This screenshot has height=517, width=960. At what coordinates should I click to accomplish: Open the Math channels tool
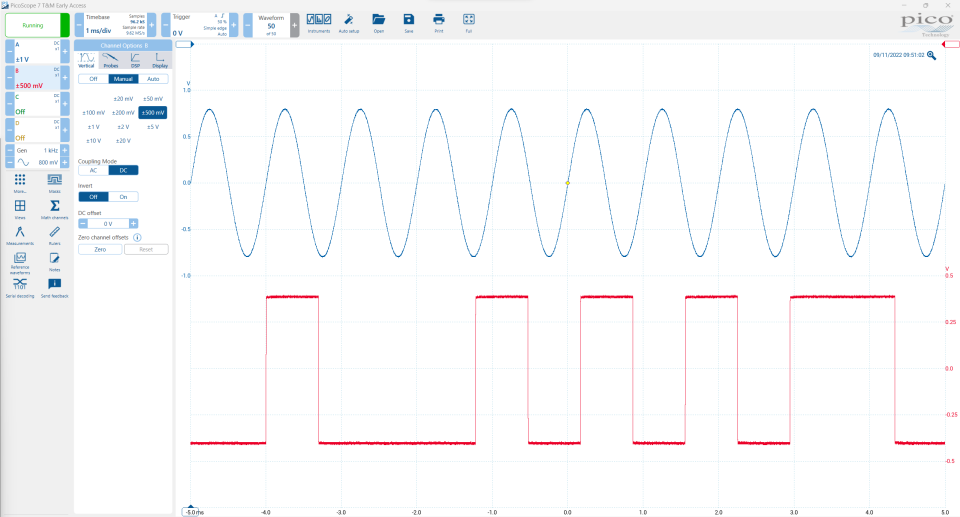(x=55, y=208)
